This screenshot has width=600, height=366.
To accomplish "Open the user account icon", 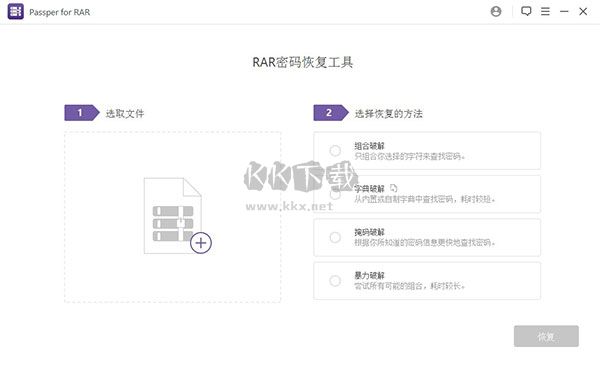I will click(496, 11).
